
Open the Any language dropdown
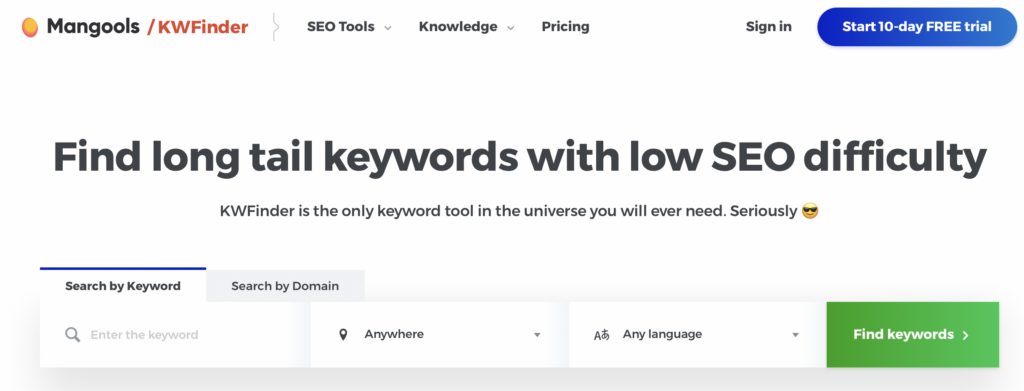click(697, 334)
